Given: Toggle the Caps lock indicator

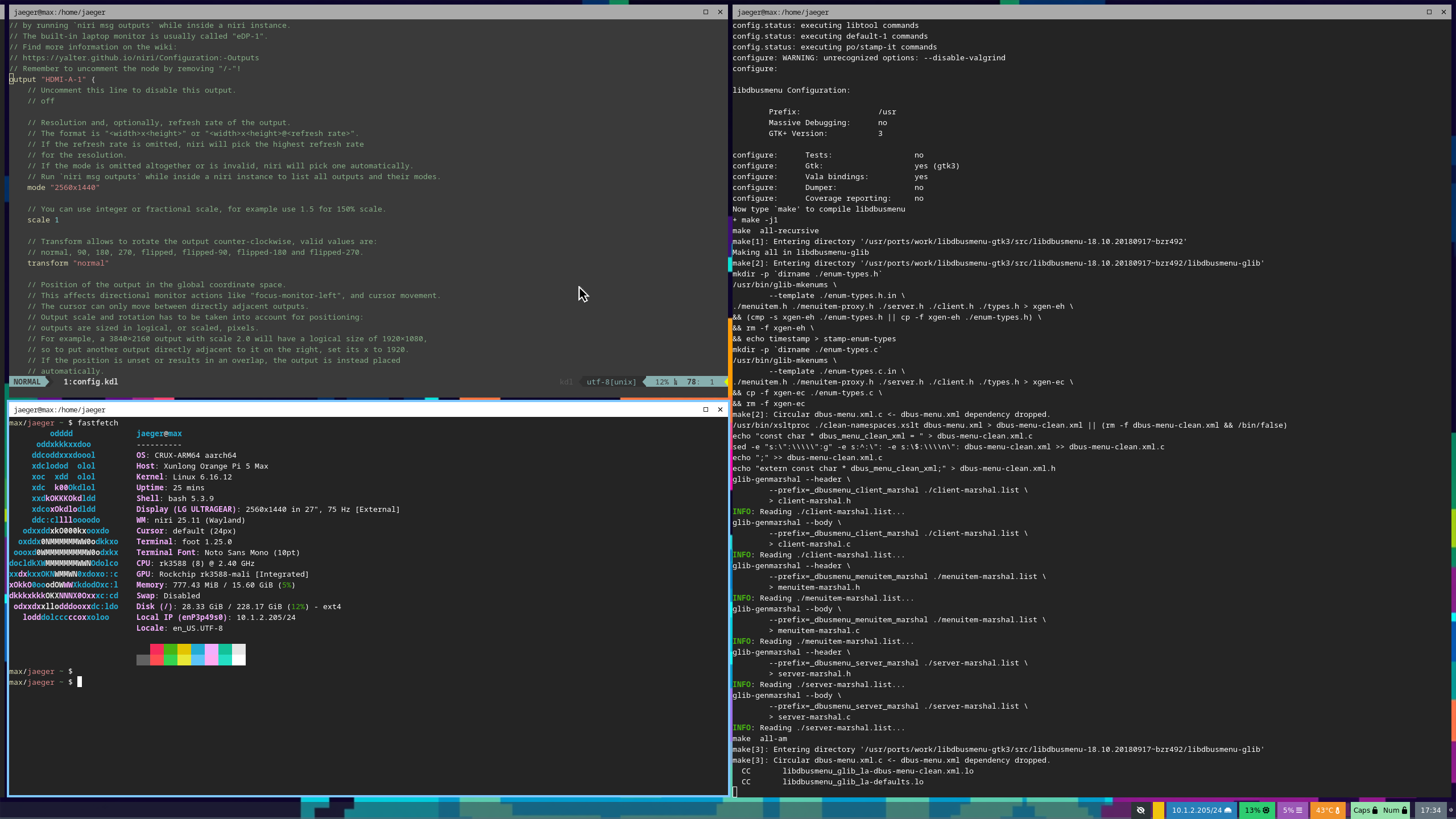Looking at the screenshot, I should [x=1365, y=810].
